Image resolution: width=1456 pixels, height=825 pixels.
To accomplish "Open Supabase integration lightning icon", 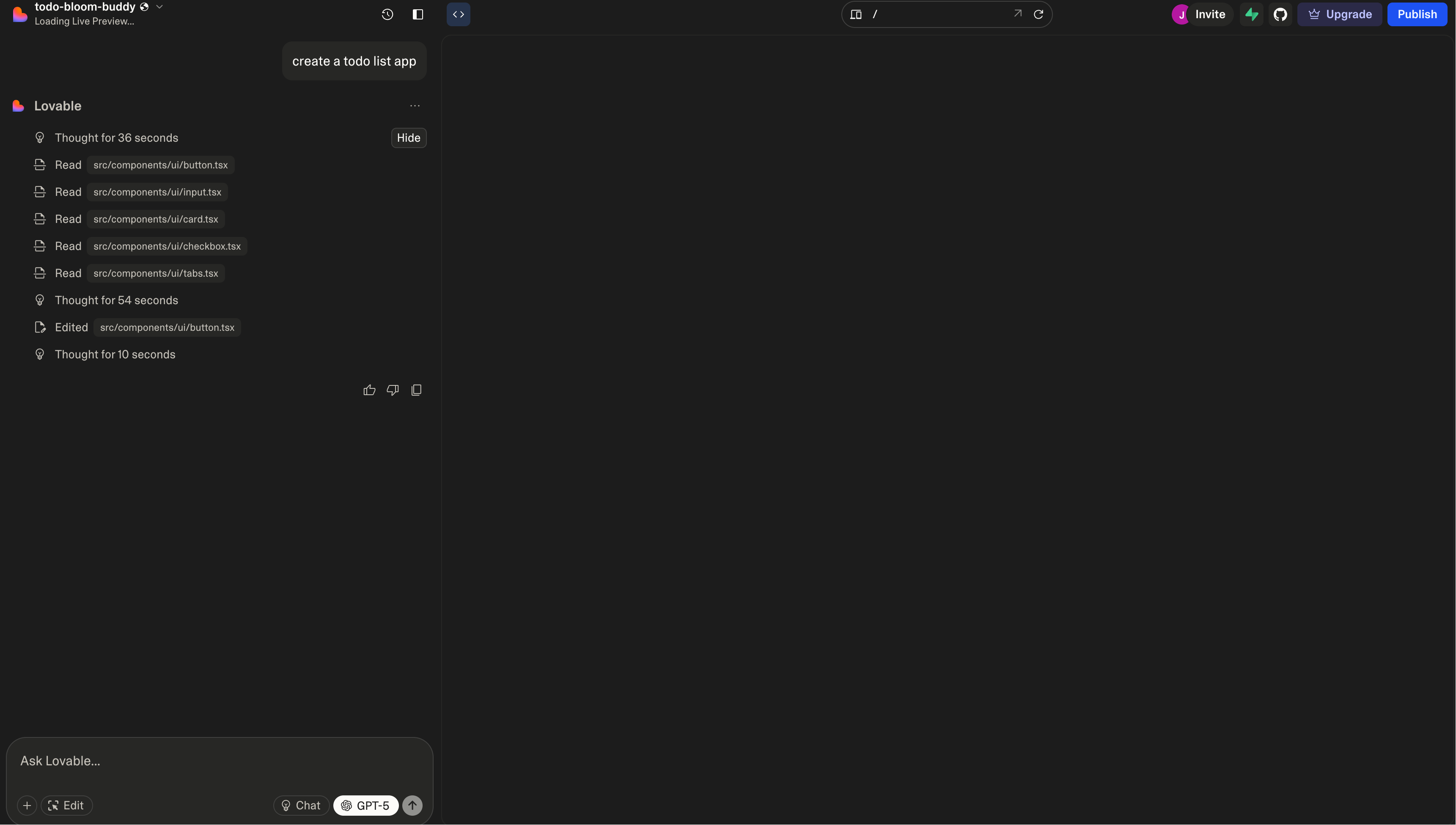I will (x=1252, y=14).
